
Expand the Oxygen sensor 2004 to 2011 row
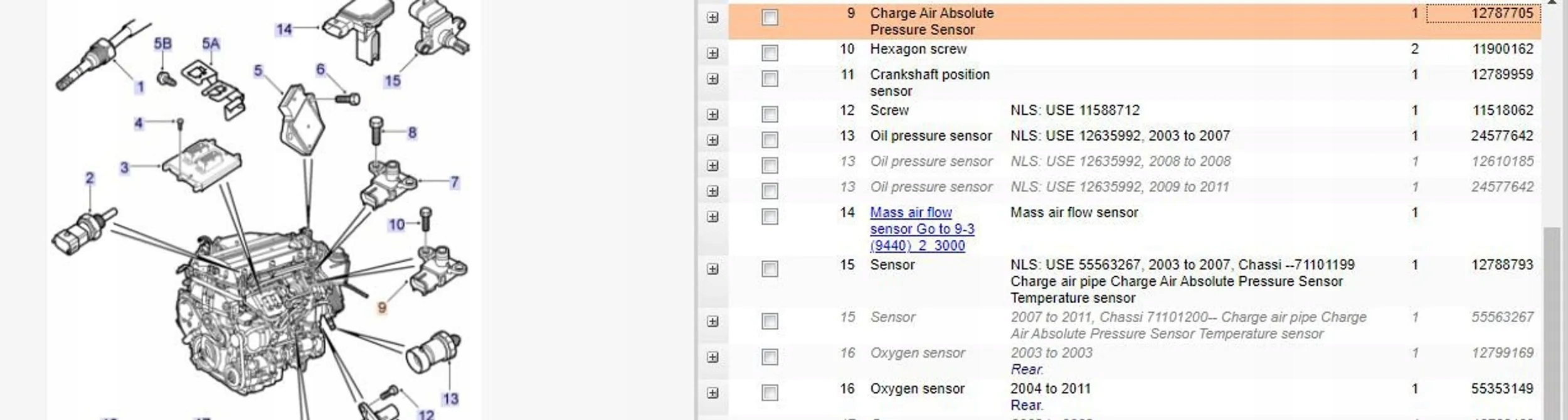712,393
